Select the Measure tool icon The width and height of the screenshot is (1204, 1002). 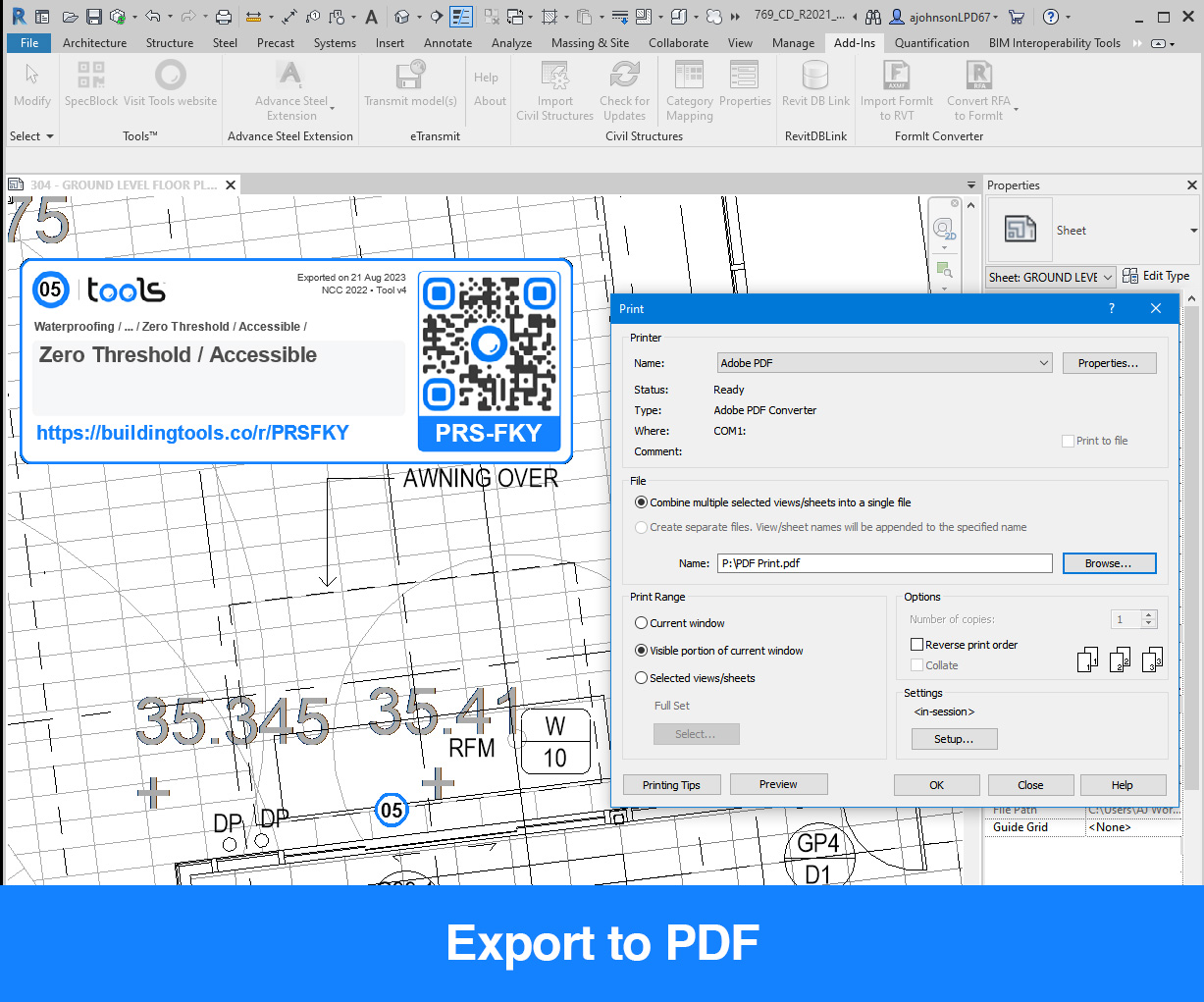click(x=254, y=17)
